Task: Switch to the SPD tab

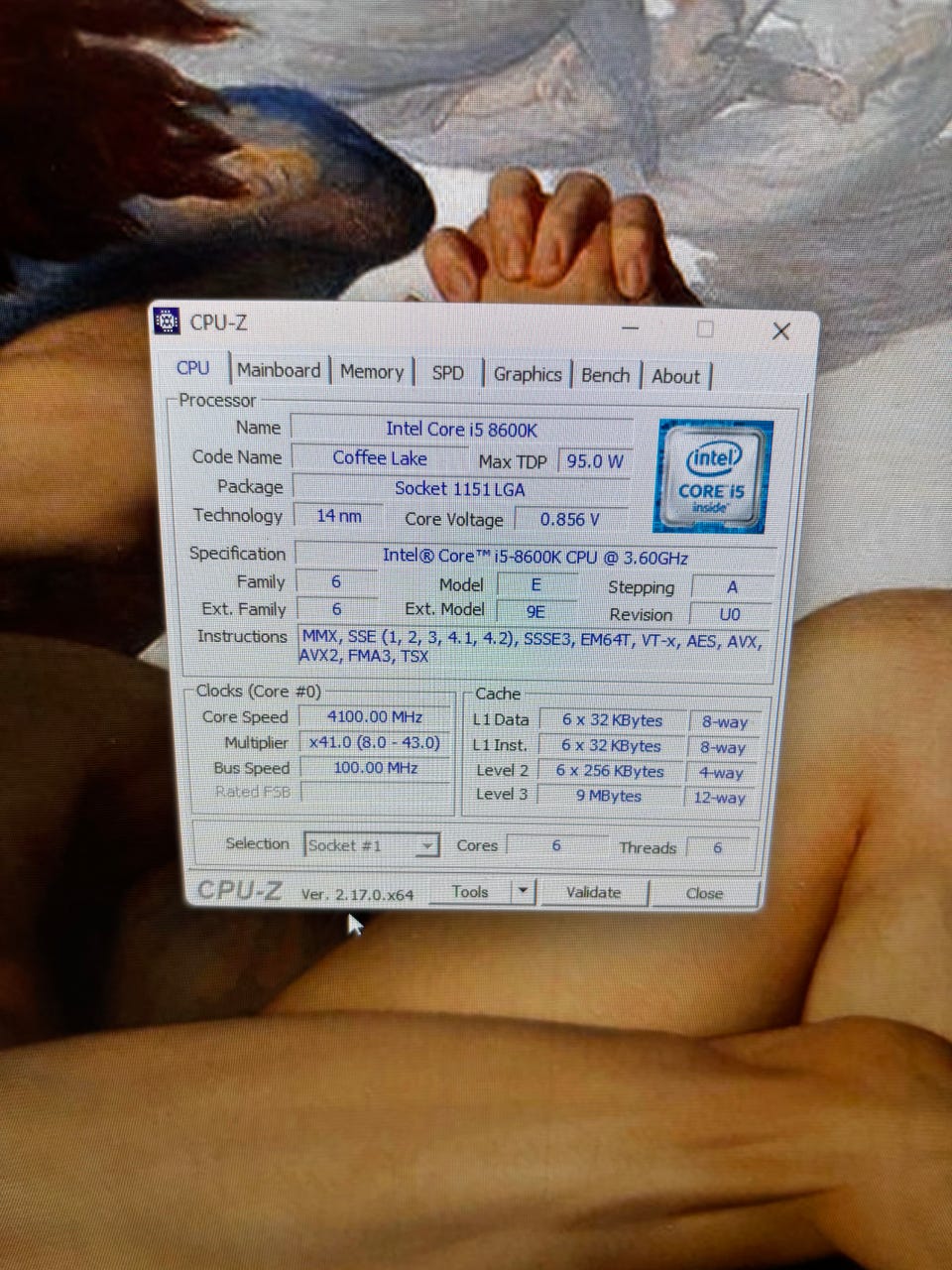Action: pyautogui.click(x=448, y=373)
